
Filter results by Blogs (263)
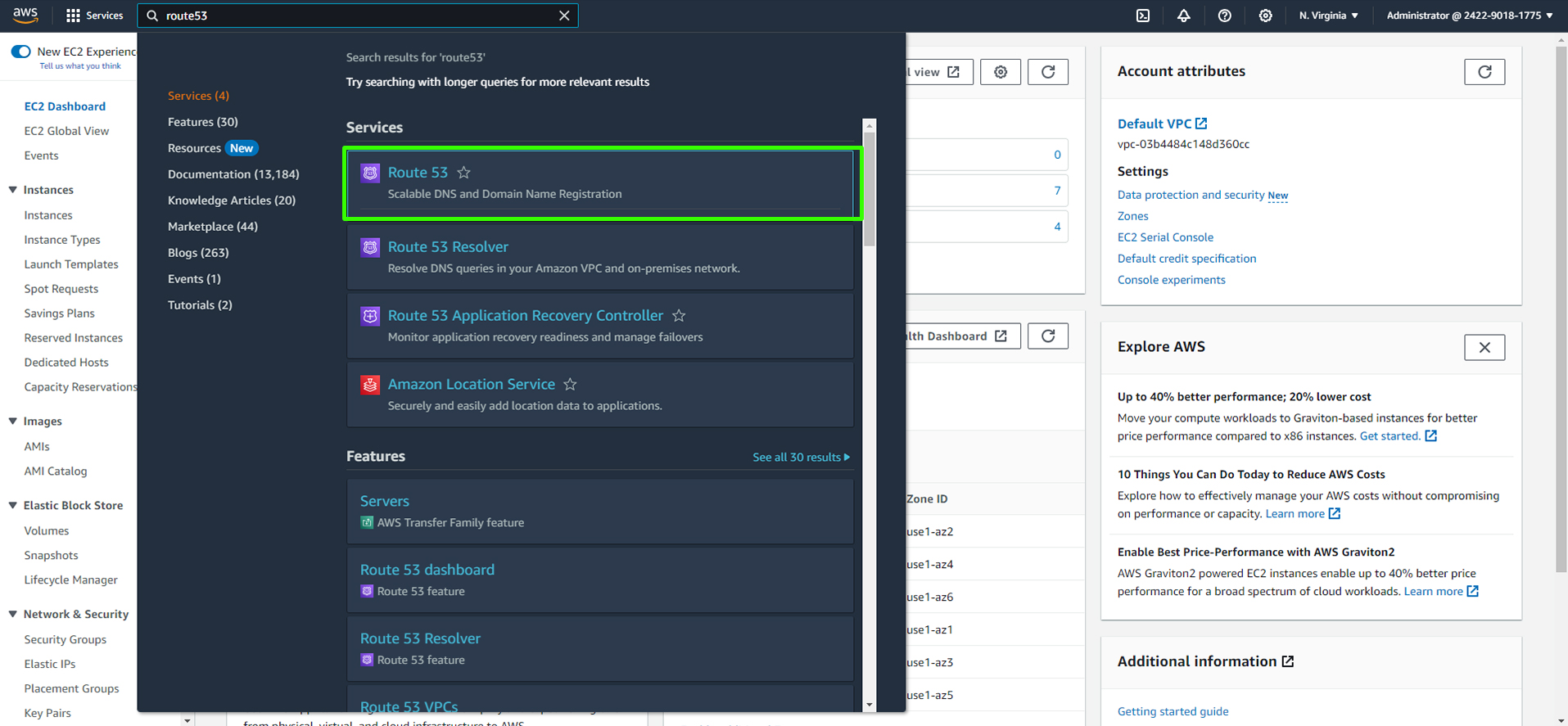(198, 253)
